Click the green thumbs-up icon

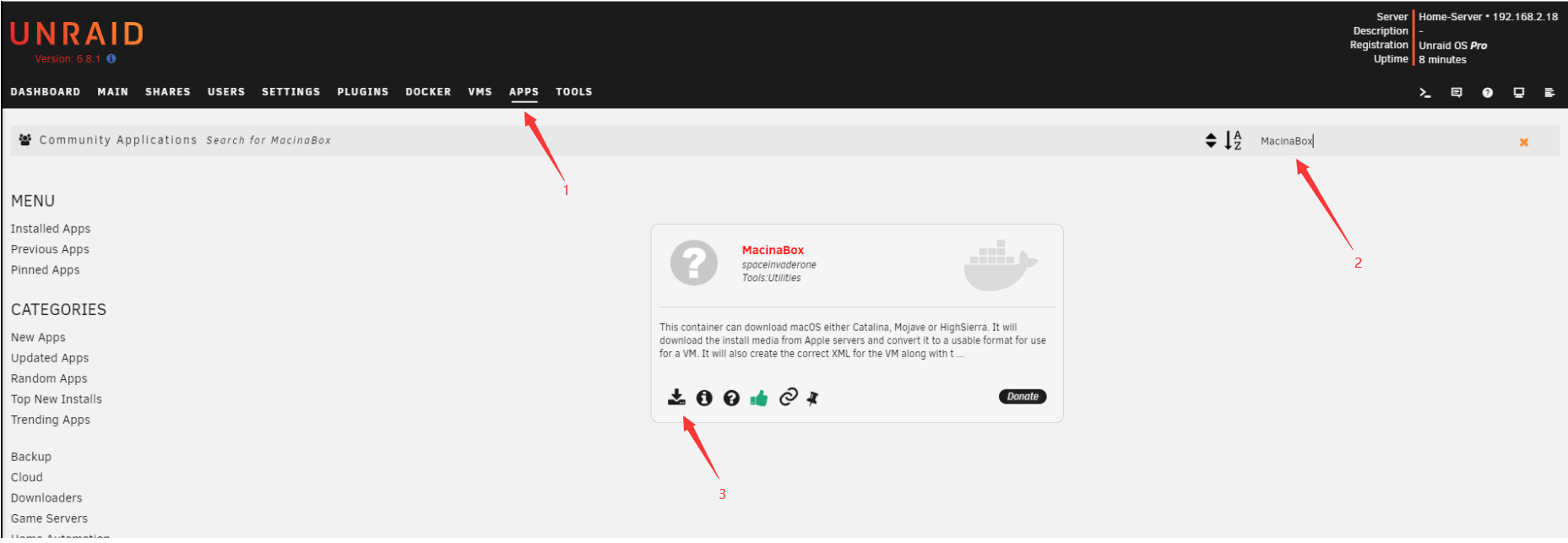(759, 398)
